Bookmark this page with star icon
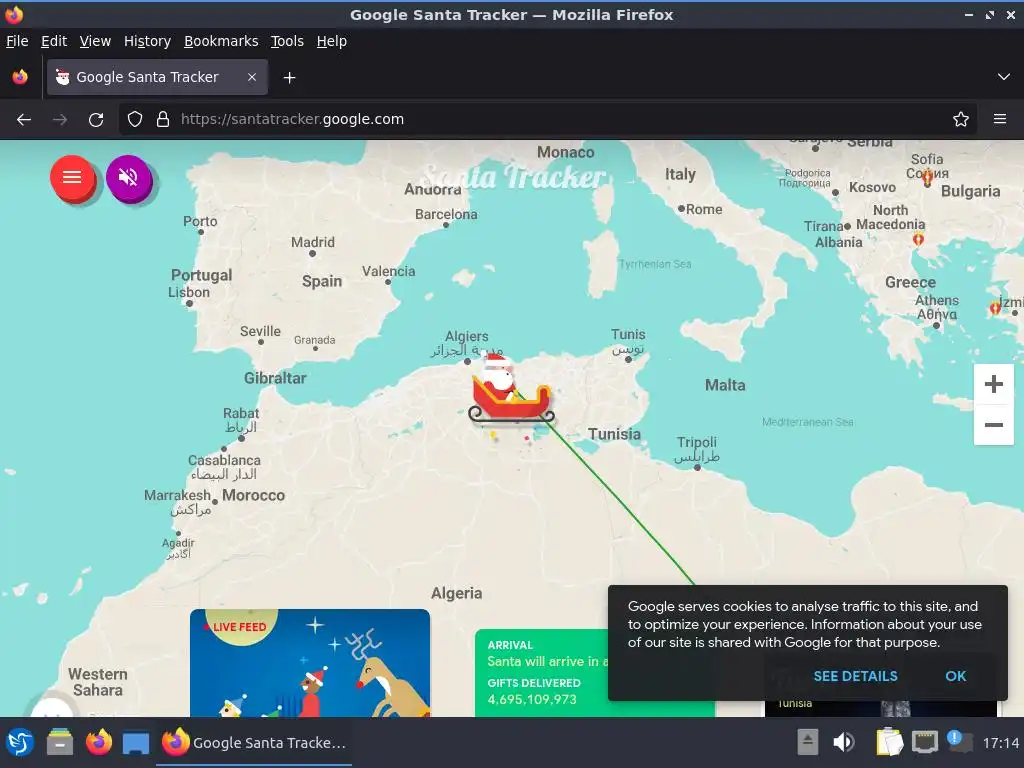Image resolution: width=1024 pixels, height=768 pixels. [960, 120]
